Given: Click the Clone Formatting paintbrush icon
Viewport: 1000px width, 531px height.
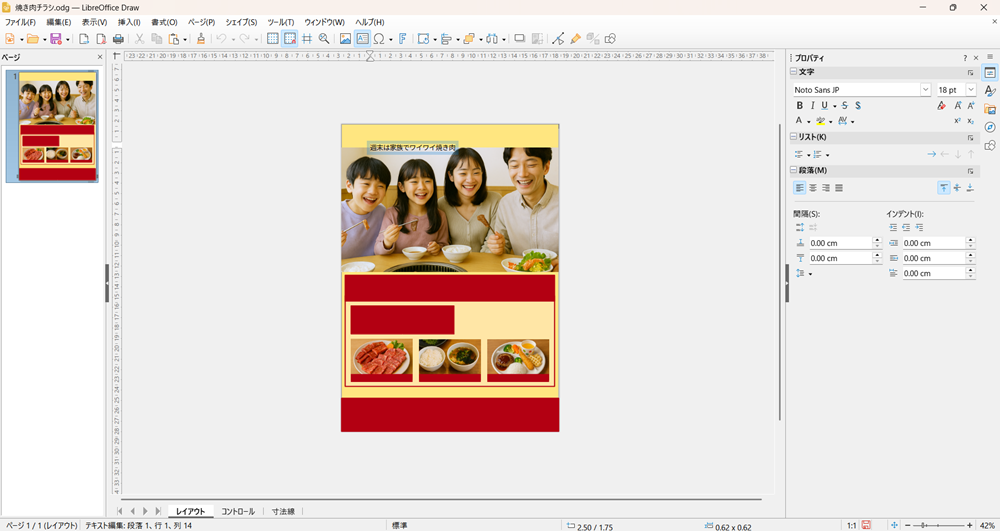Looking at the screenshot, I should coord(200,39).
